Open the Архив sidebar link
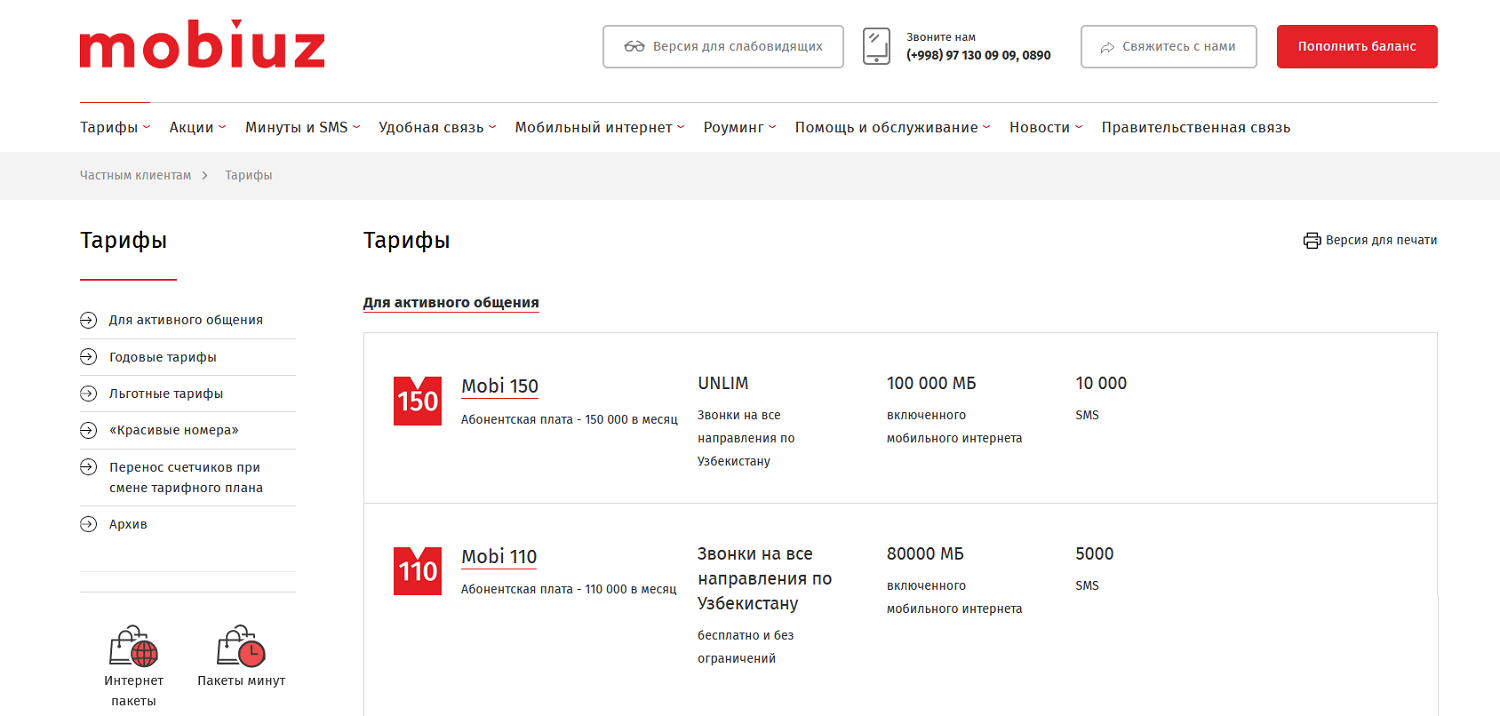1500x716 pixels. [128, 524]
